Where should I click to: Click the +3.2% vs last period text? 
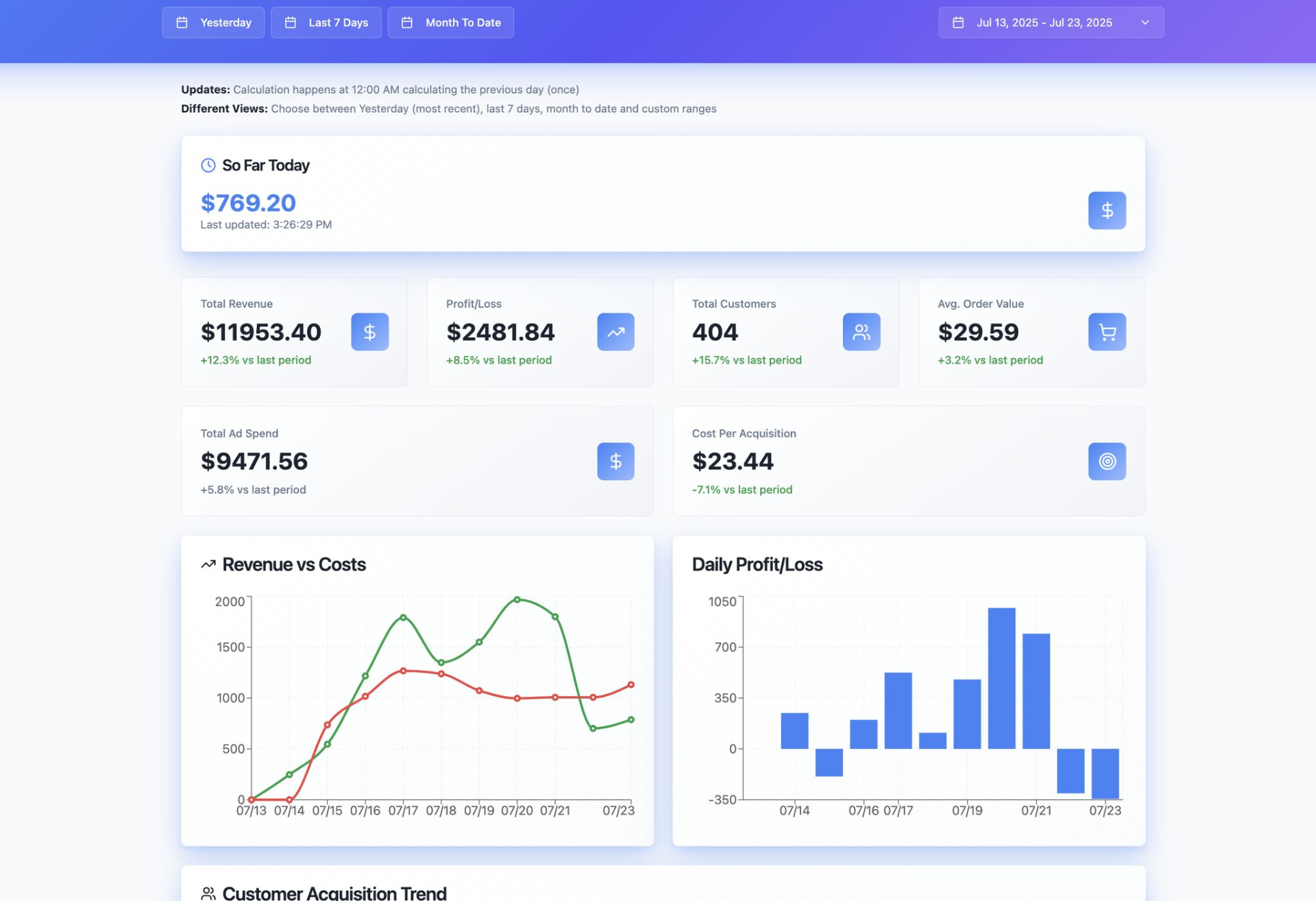coord(990,360)
